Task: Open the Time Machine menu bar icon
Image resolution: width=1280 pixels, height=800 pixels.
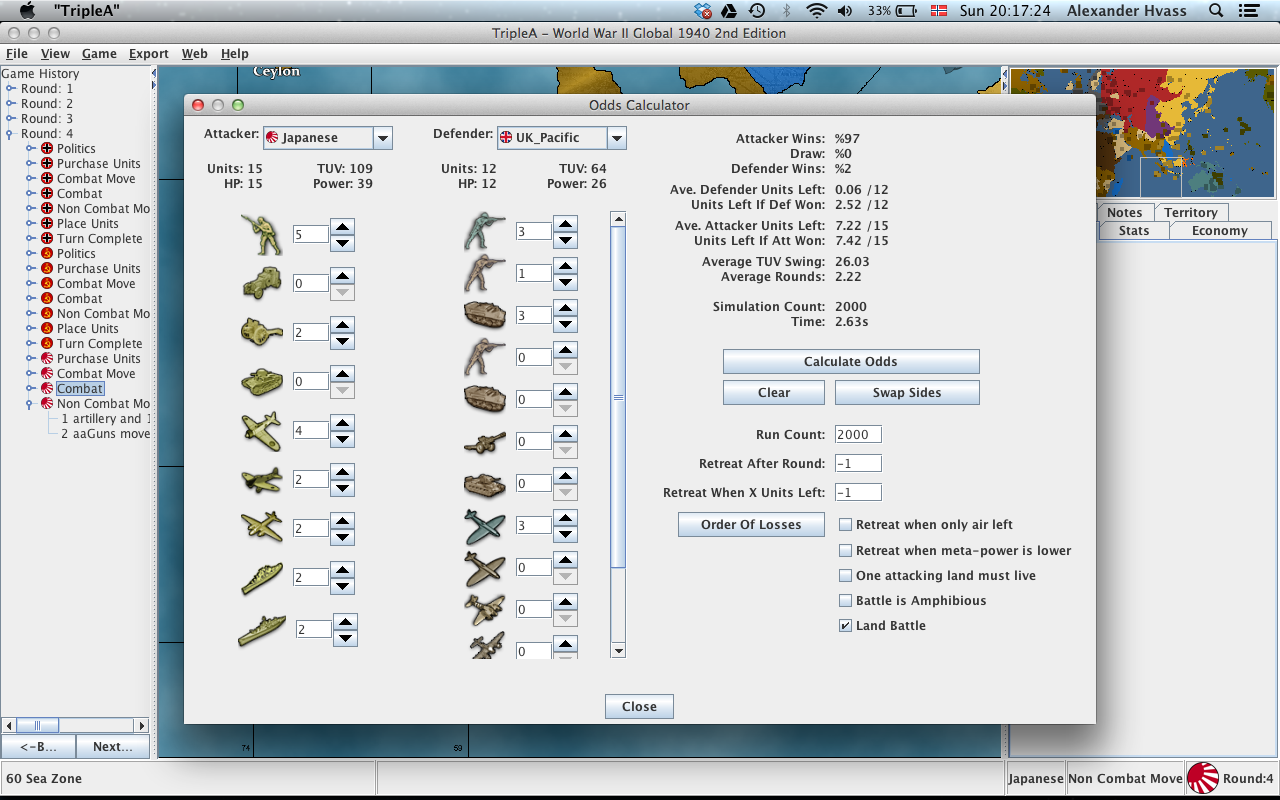Action: [757, 11]
